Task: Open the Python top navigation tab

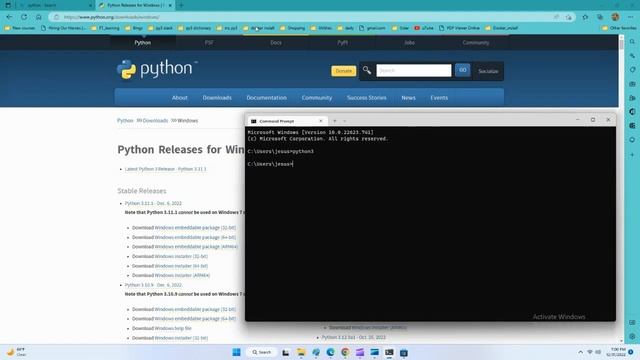Action: pos(143,42)
